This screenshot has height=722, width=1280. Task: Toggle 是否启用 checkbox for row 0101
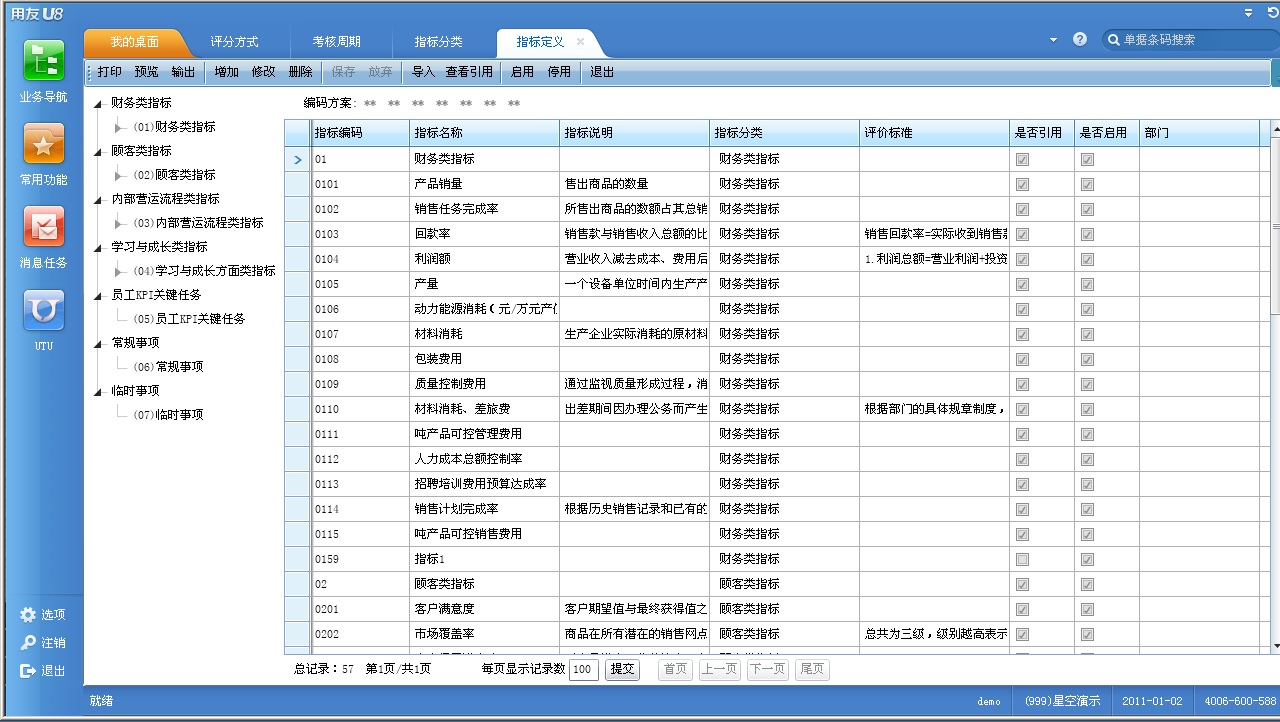(x=1087, y=184)
